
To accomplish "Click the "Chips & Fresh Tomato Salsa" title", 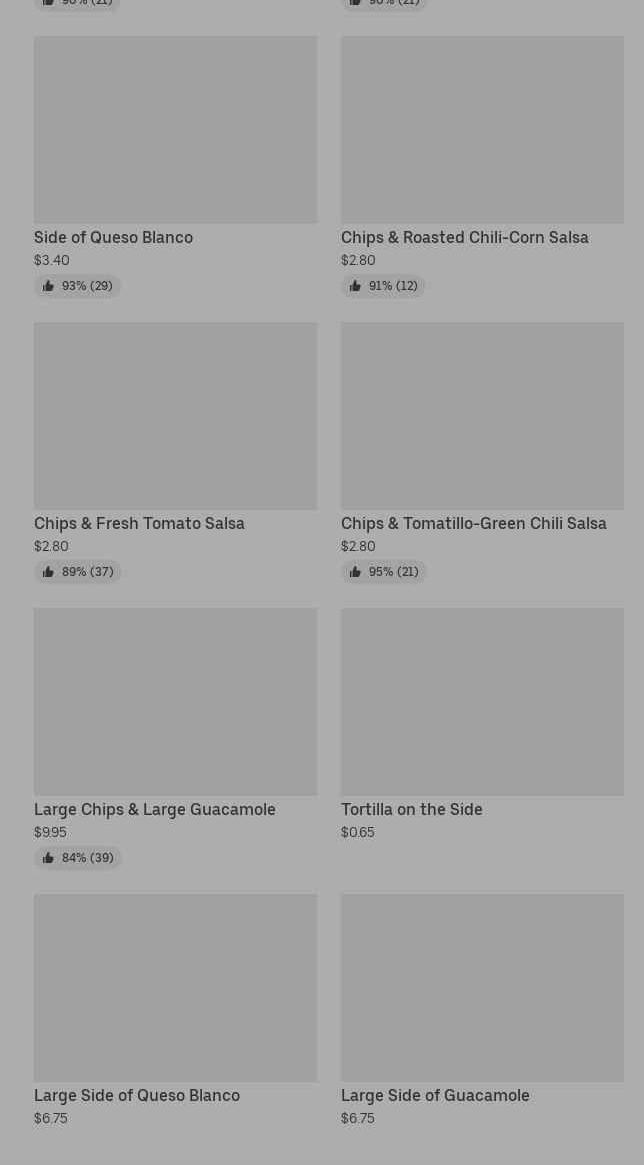I will tap(139, 524).
